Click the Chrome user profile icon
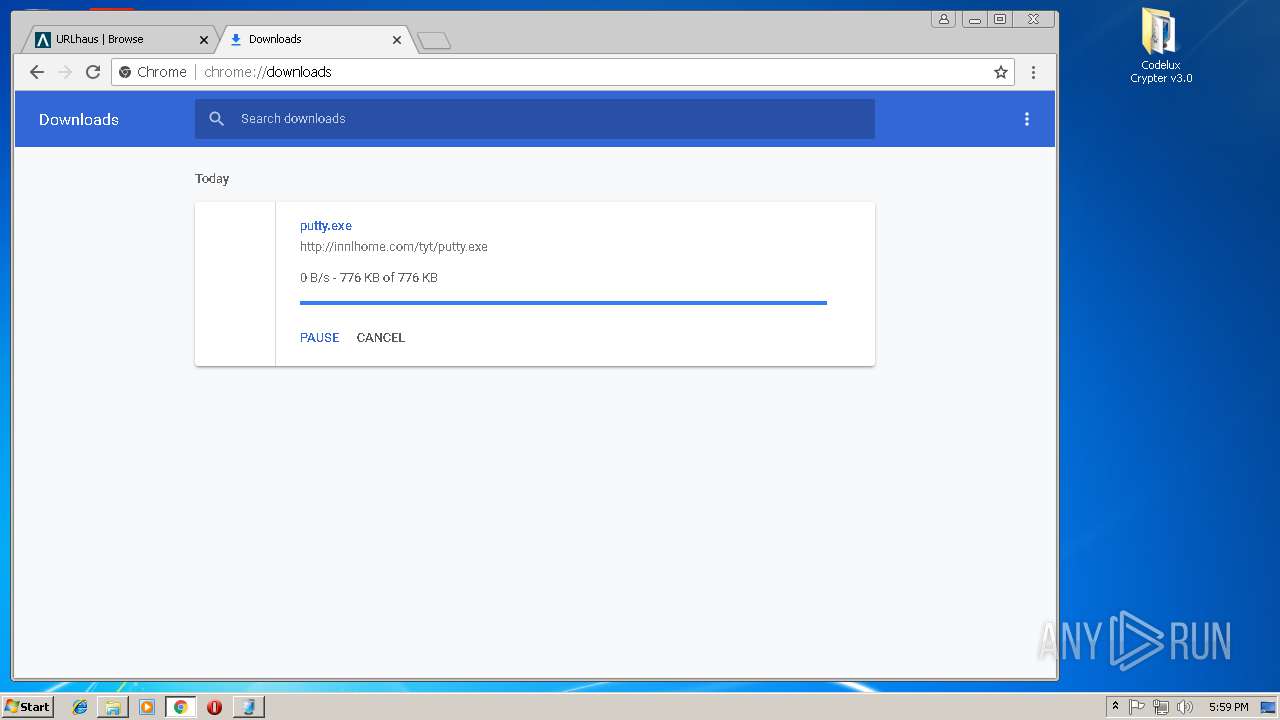1280x720 pixels. tap(943, 19)
